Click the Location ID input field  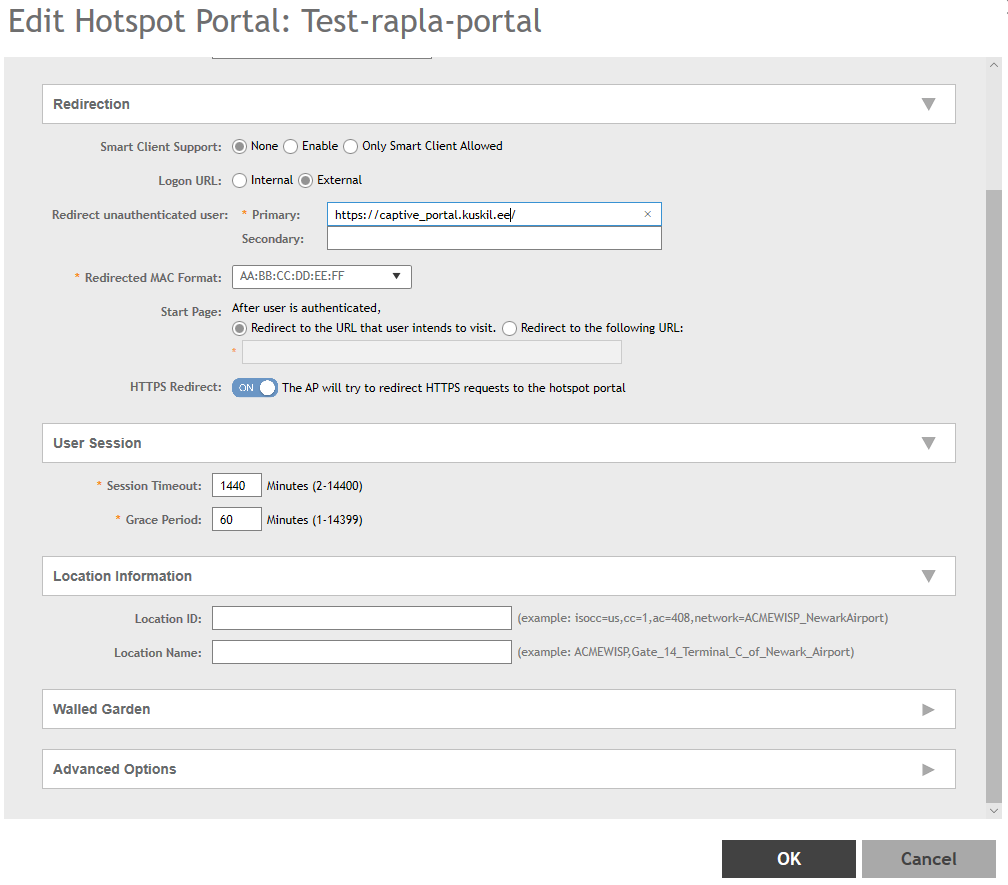click(361, 618)
